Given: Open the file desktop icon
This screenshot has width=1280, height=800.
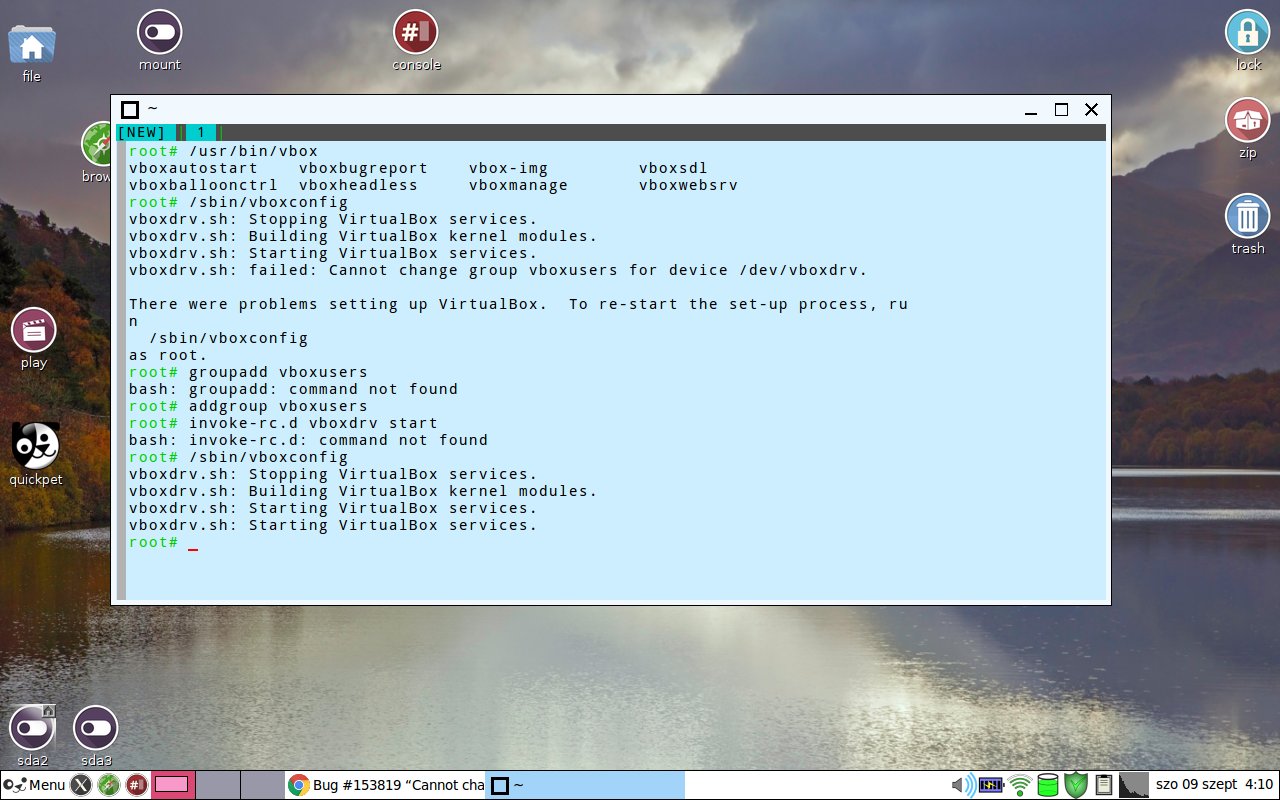Looking at the screenshot, I should (32, 46).
